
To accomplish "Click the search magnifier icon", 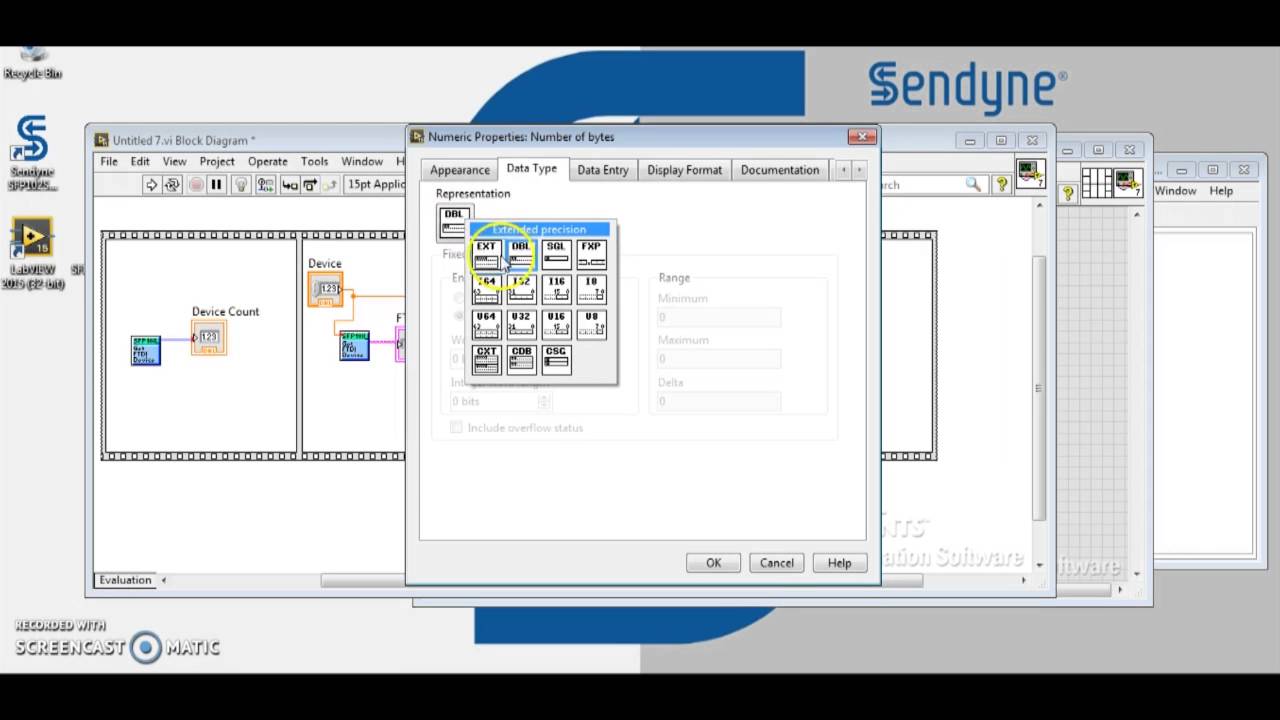I will click(x=972, y=185).
